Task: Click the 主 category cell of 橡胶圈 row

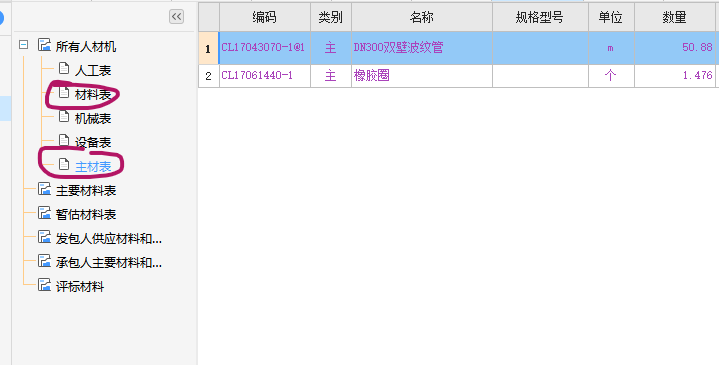Action: 331,76
